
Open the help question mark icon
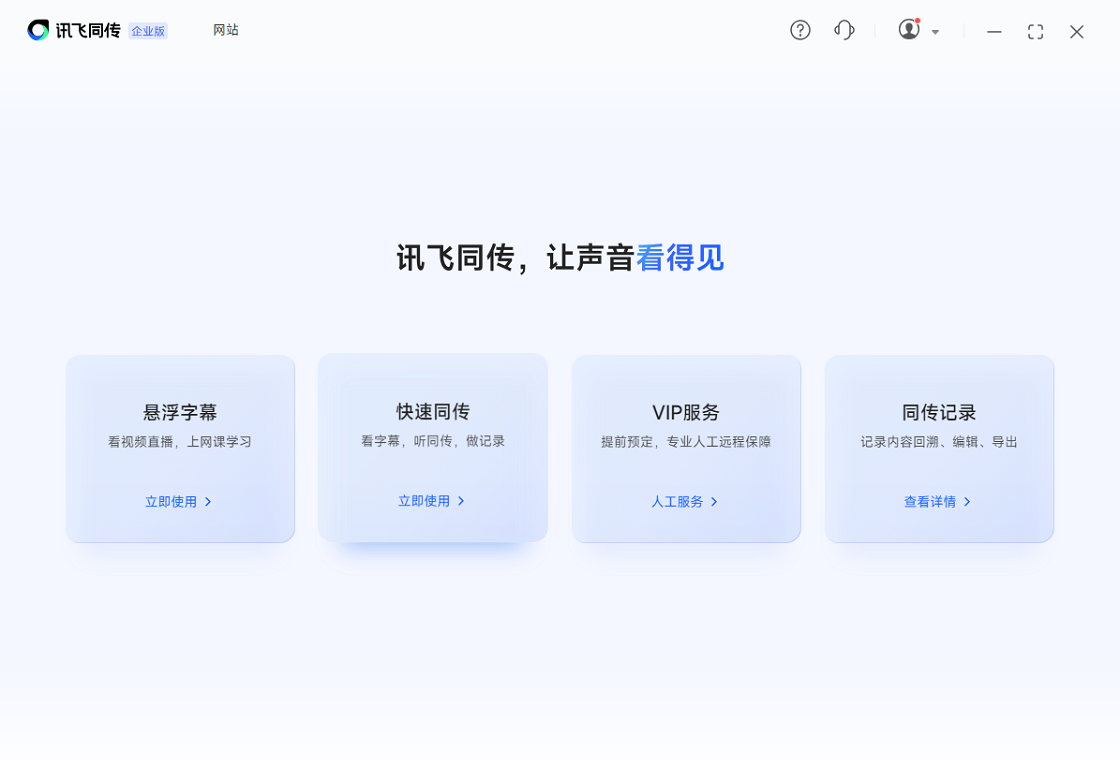(x=800, y=30)
